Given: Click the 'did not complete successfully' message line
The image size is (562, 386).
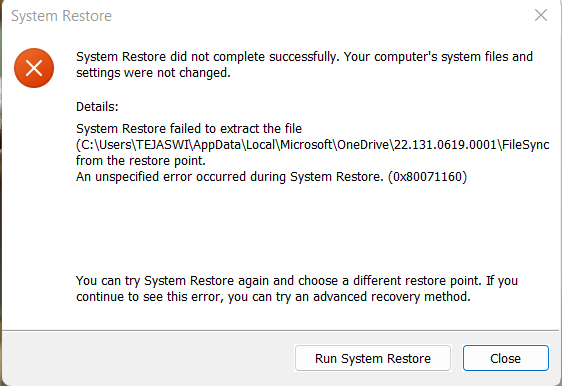Looking at the screenshot, I should [x=304, y=57].
